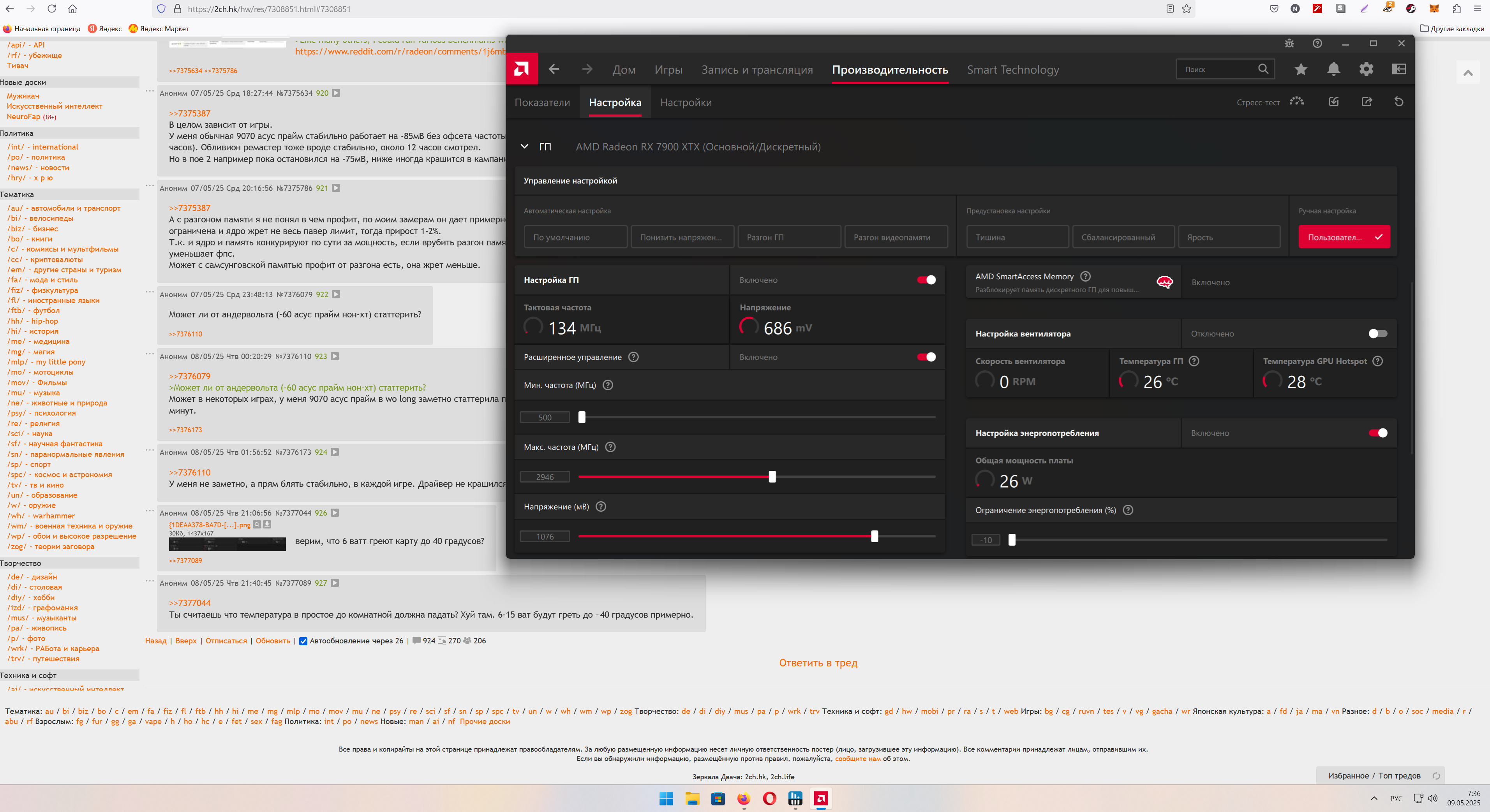Screen dimensions: 1490x812
Task: Click power limit -10 value box
Action: pyautogui.click(x=986, y=540)
